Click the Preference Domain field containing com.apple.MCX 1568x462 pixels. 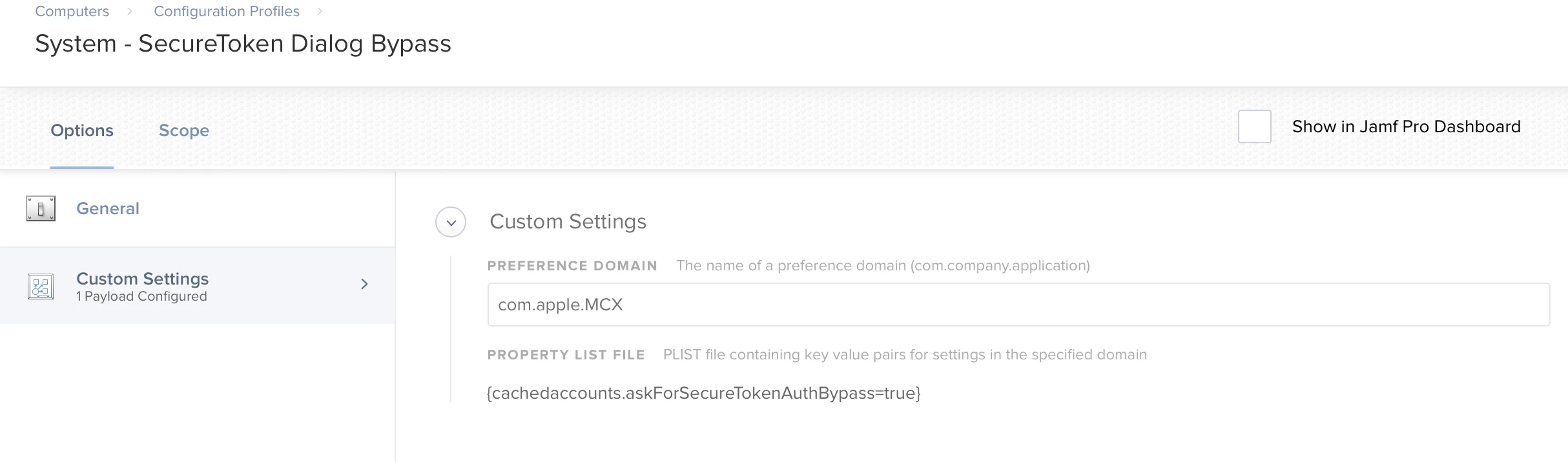[x=1018, y=305]
